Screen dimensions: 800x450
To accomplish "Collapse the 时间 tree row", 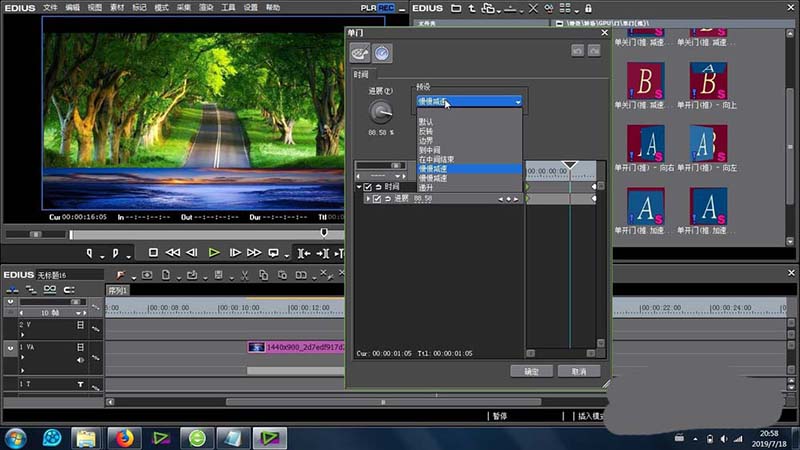I will 359,187.
